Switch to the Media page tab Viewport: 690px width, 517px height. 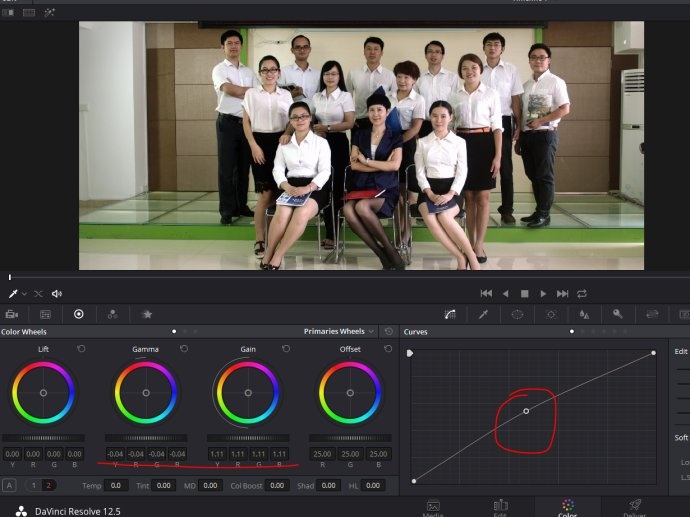click(433, 507)
